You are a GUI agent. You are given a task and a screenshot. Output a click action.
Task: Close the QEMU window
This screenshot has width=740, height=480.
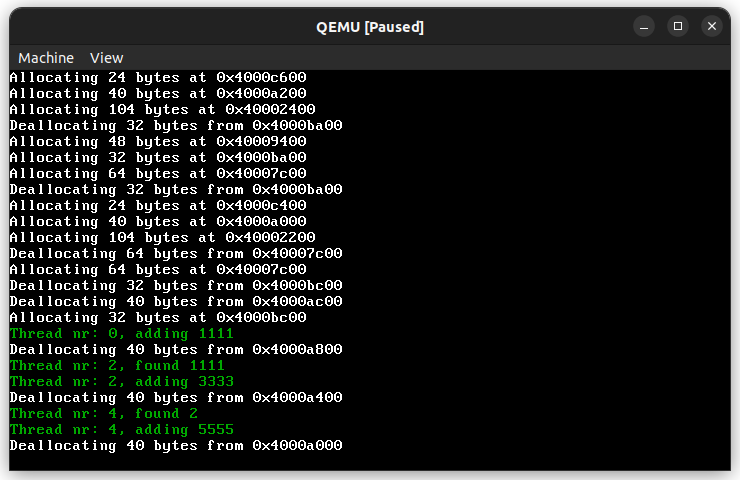coord(712,26)
